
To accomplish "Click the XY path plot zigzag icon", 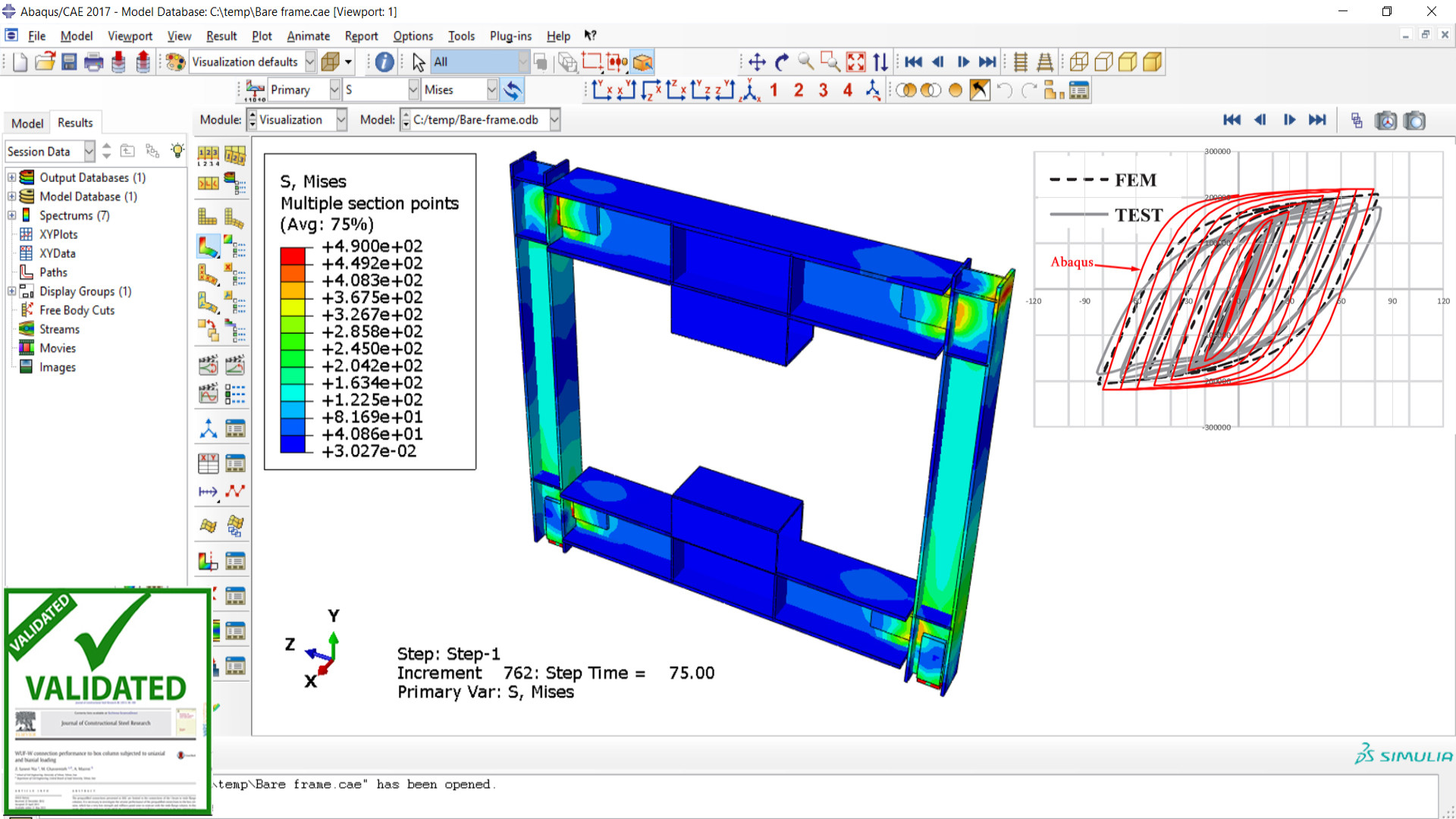I will pos(235,491).
